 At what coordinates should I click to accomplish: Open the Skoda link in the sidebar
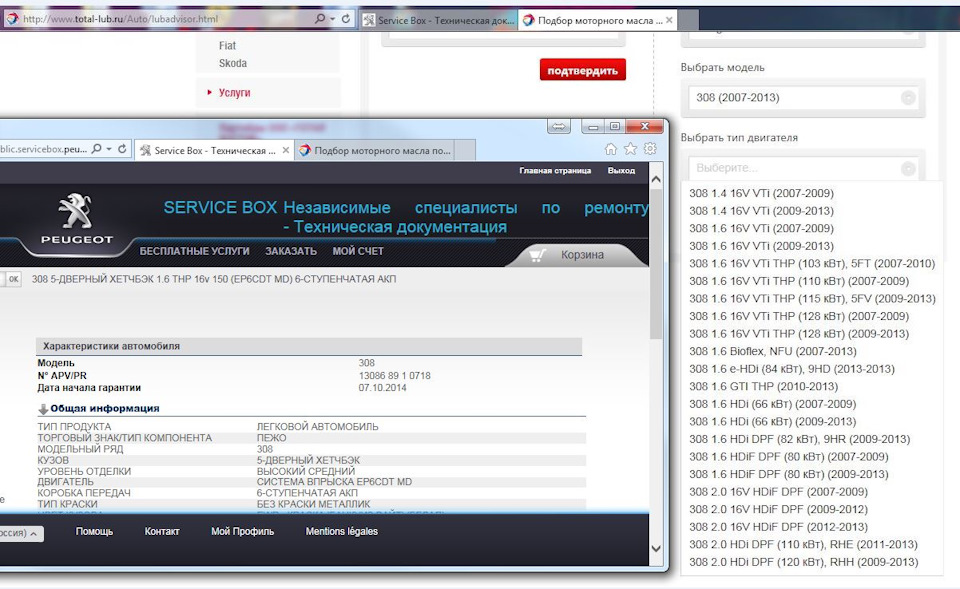[233, 63]
